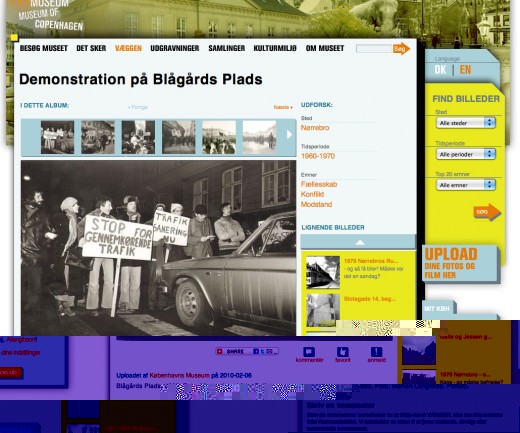Click the Museum of Copenhagen logo
This screenshot has height=433, width=520.
pyautogui.click(x=50, y=15)
